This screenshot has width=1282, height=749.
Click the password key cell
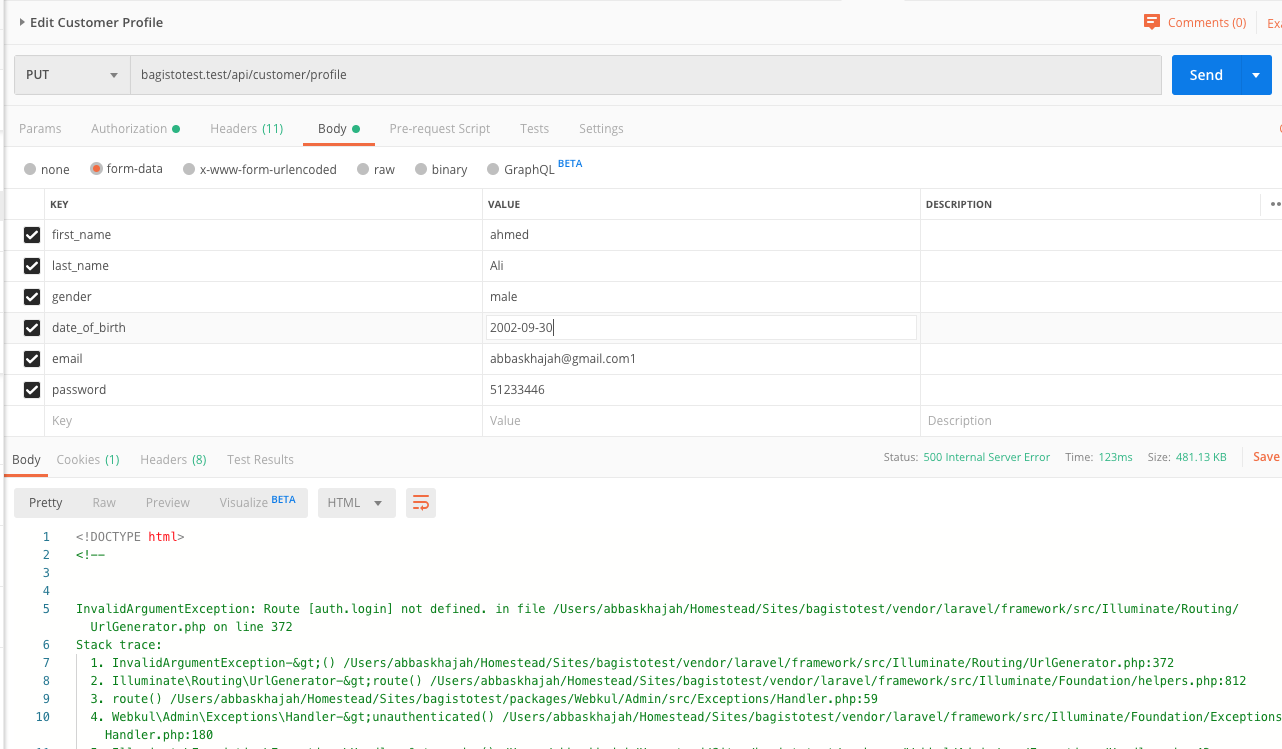[x=264, y=390]
